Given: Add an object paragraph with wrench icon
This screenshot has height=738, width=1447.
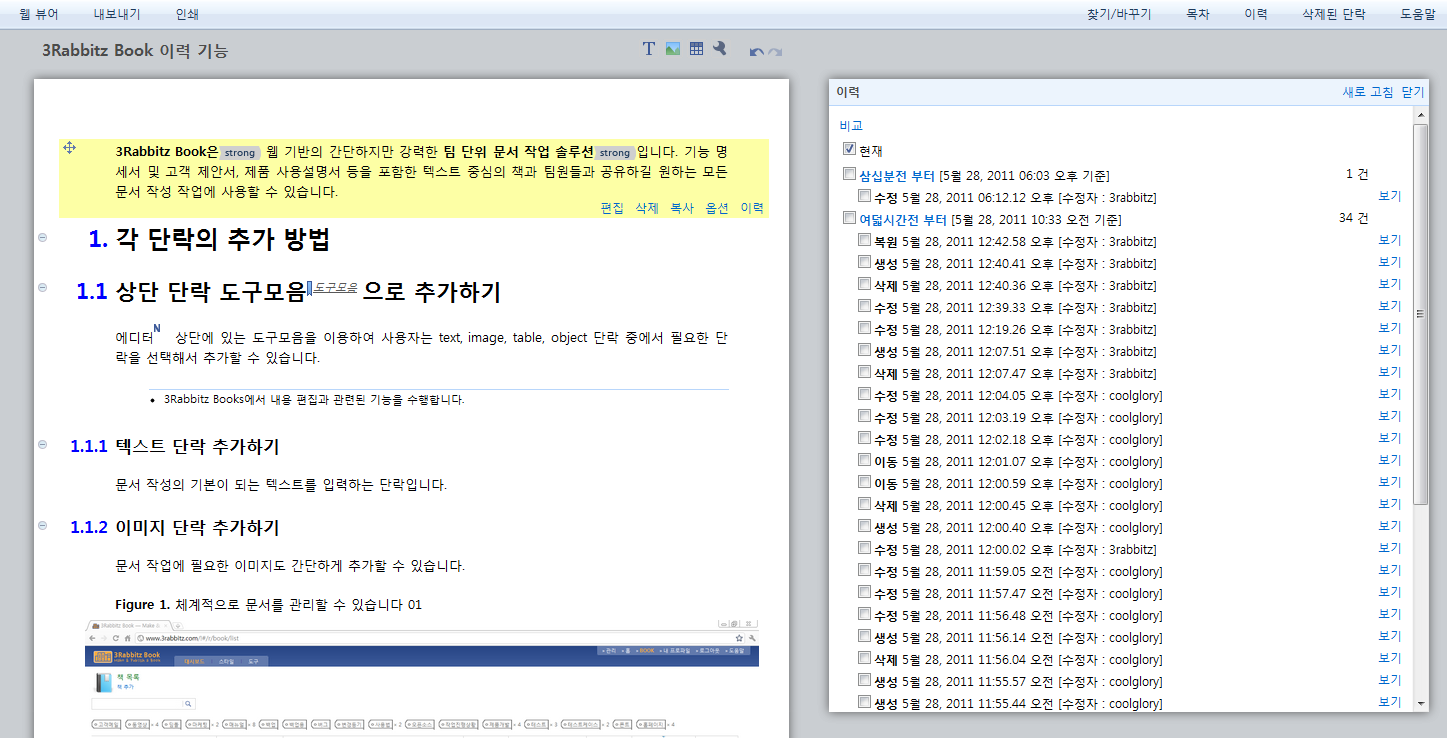Looking at the screenshot, I should tap(719, 48).
